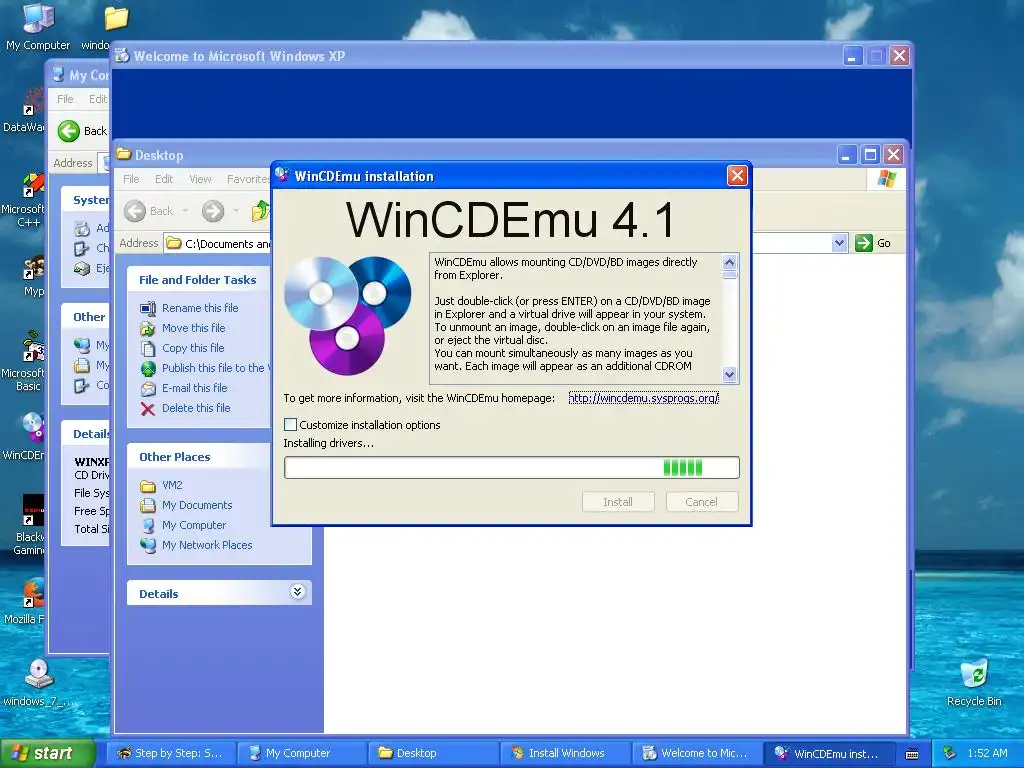Check Customize installation options checkbox
The image size is (1024, 768).
tap(291, 424)
